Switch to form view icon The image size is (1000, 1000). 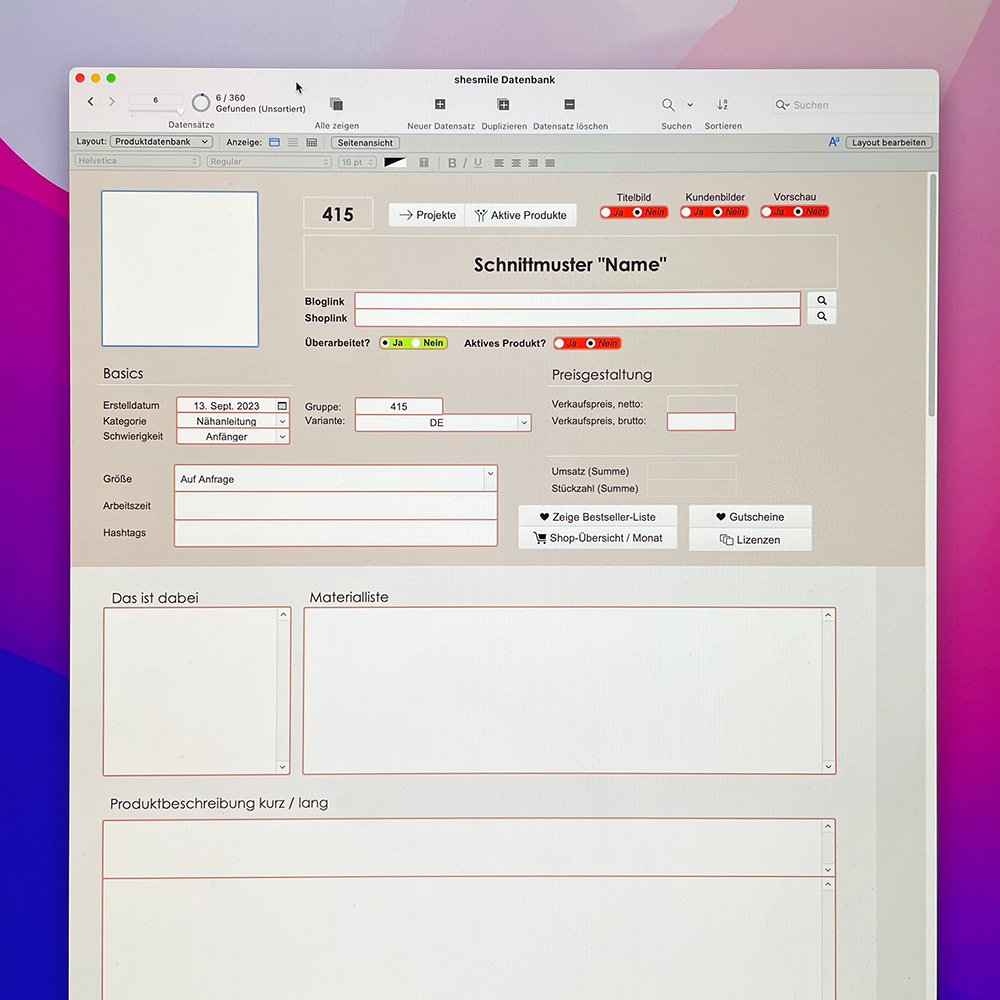[x=274, y=142]
